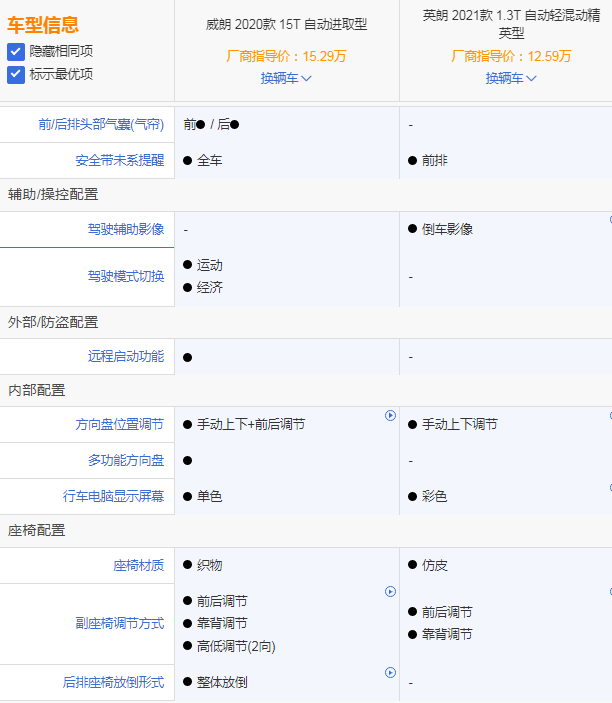Screen dimensions: 612x703
Task: Open the 驾驶辅助影像 parameter link
Action: tap(125, 229)
